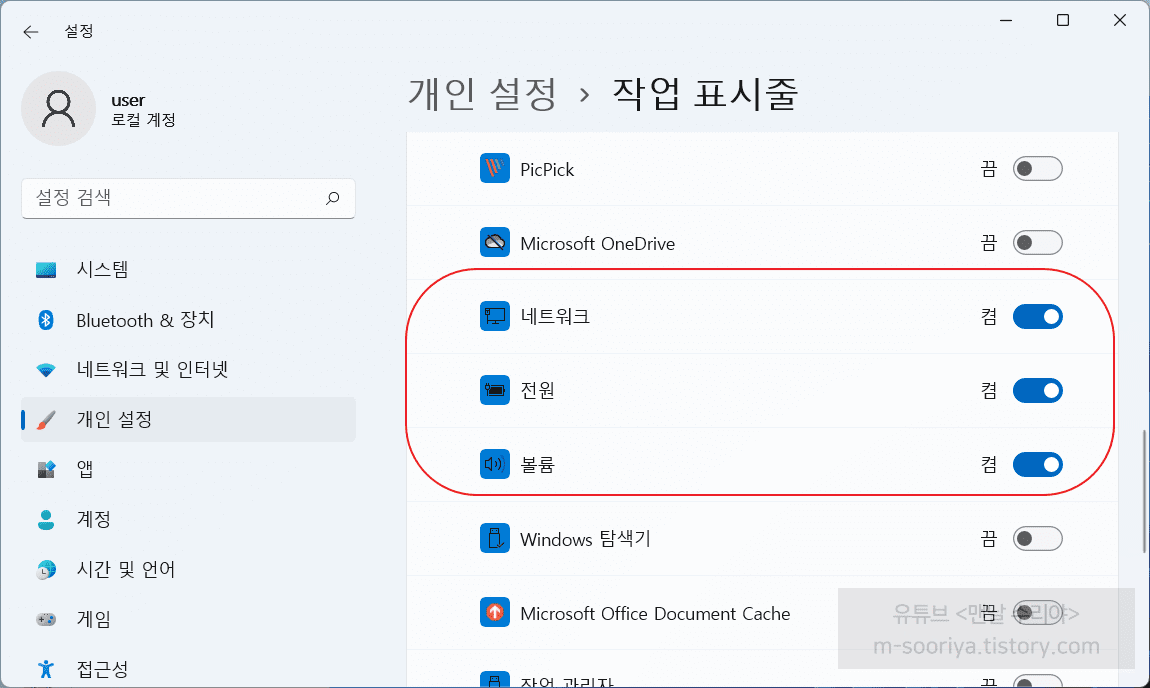Click the 볼륨 speaker icon

495,464
